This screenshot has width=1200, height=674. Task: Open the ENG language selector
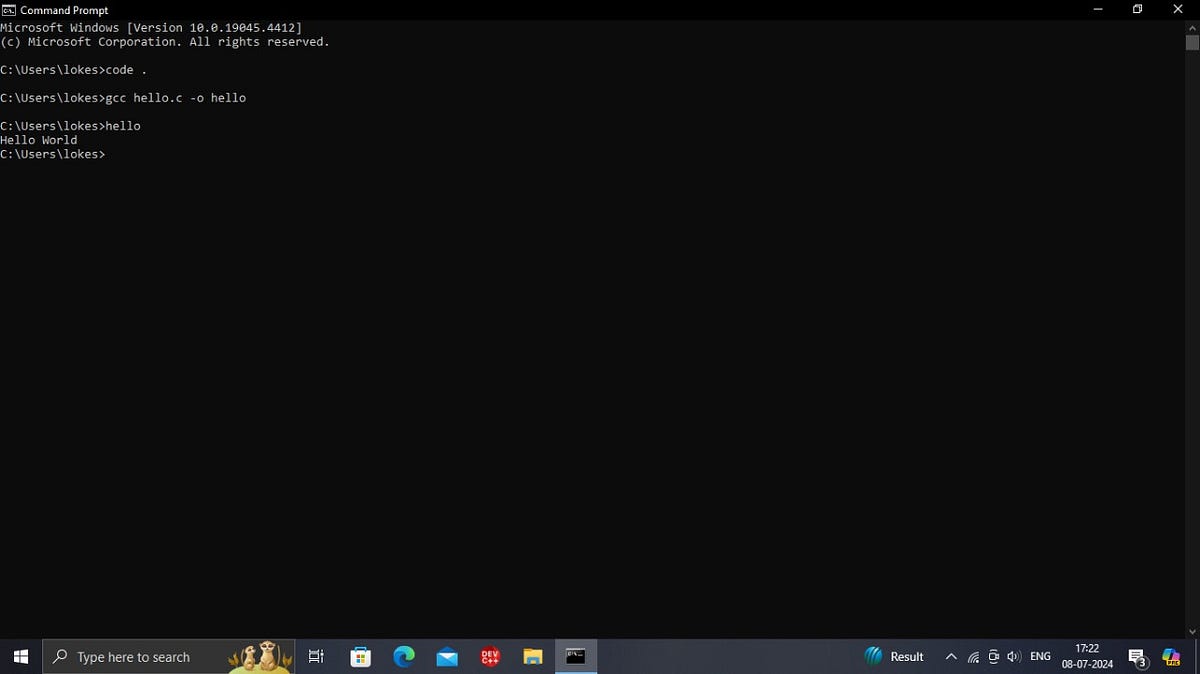(1040, 656)
